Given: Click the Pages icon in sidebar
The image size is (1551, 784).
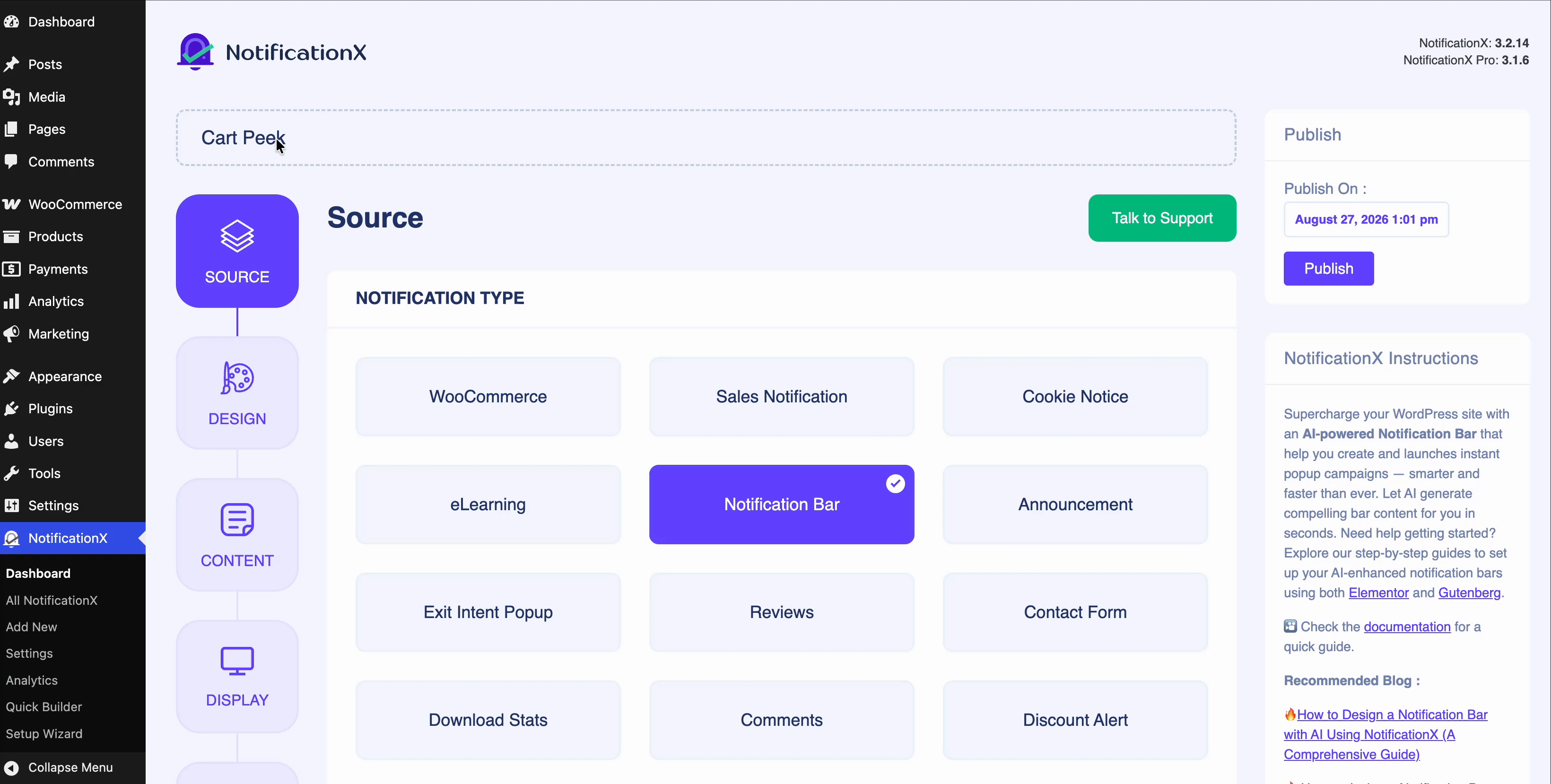Looking at the screenshot, I should [11, 129].
